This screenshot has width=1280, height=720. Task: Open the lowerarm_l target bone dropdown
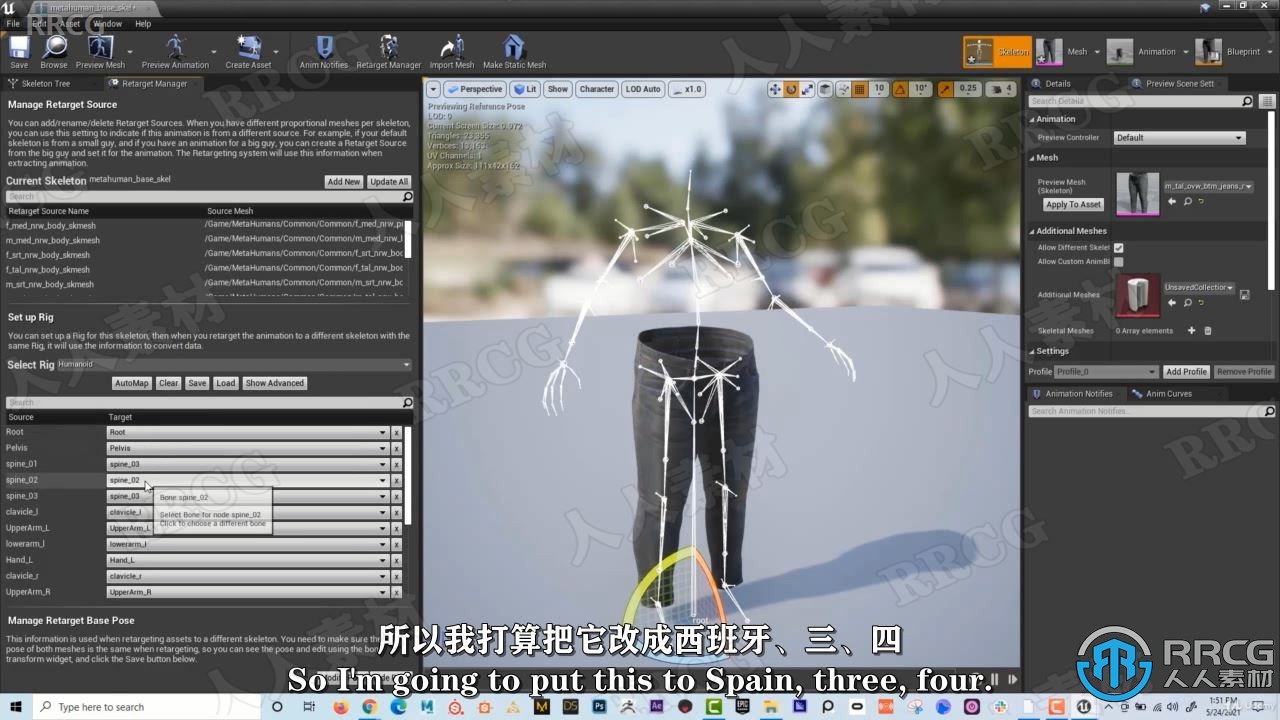(x=247, y=544)
